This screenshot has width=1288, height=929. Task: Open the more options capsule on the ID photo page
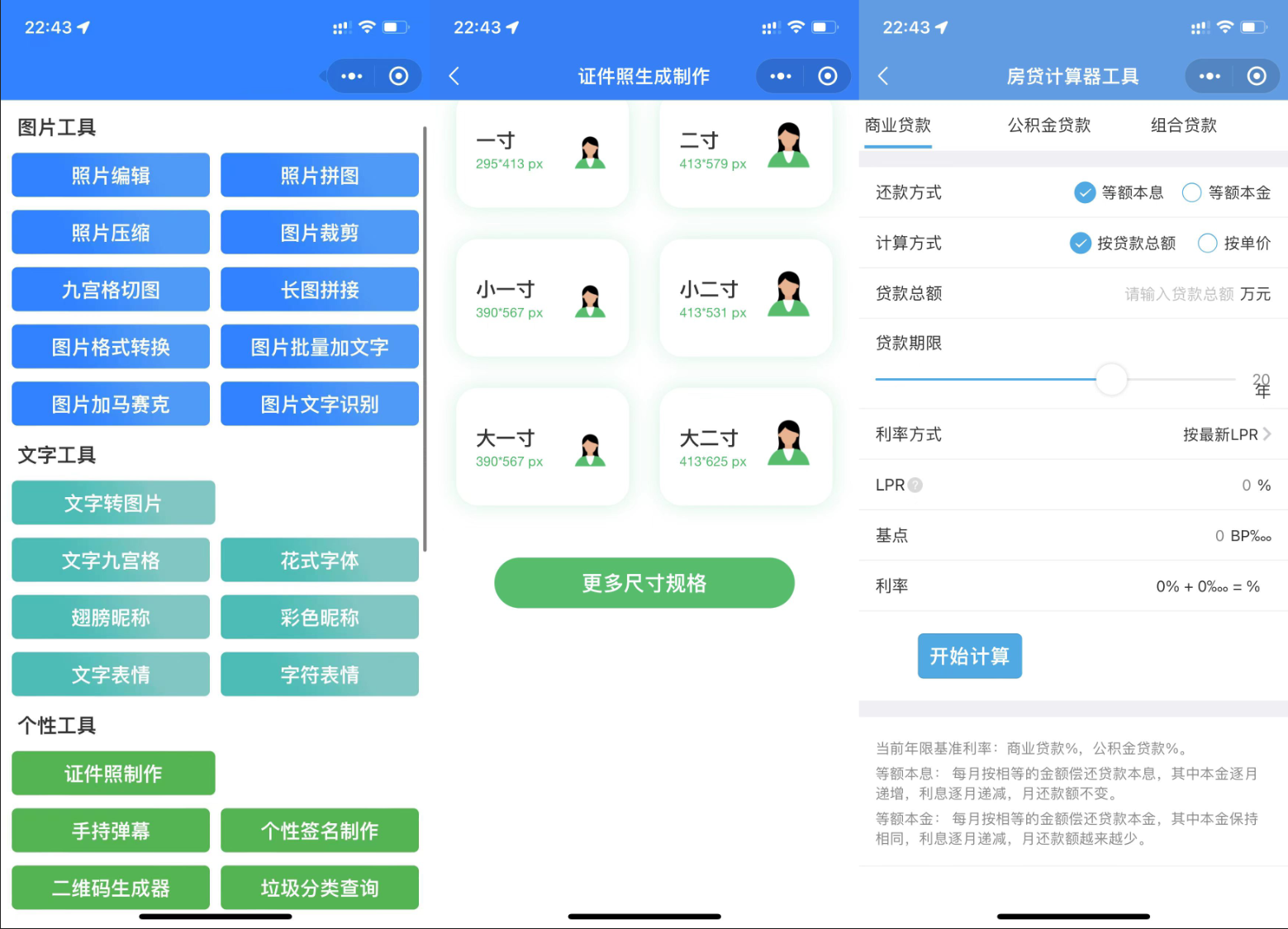pyautogui.click(x=779, y=75)
